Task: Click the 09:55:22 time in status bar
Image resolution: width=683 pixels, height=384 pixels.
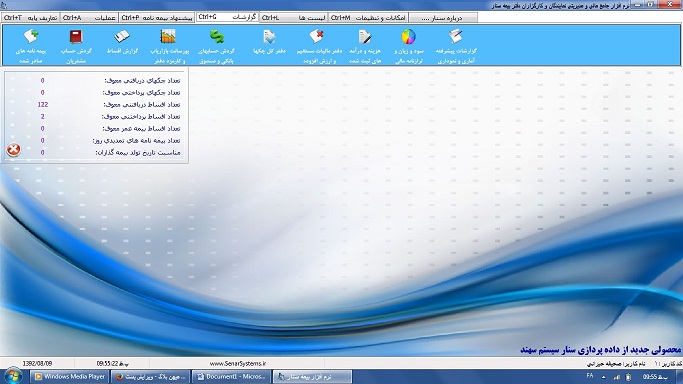Action: [x=112, y=363]
